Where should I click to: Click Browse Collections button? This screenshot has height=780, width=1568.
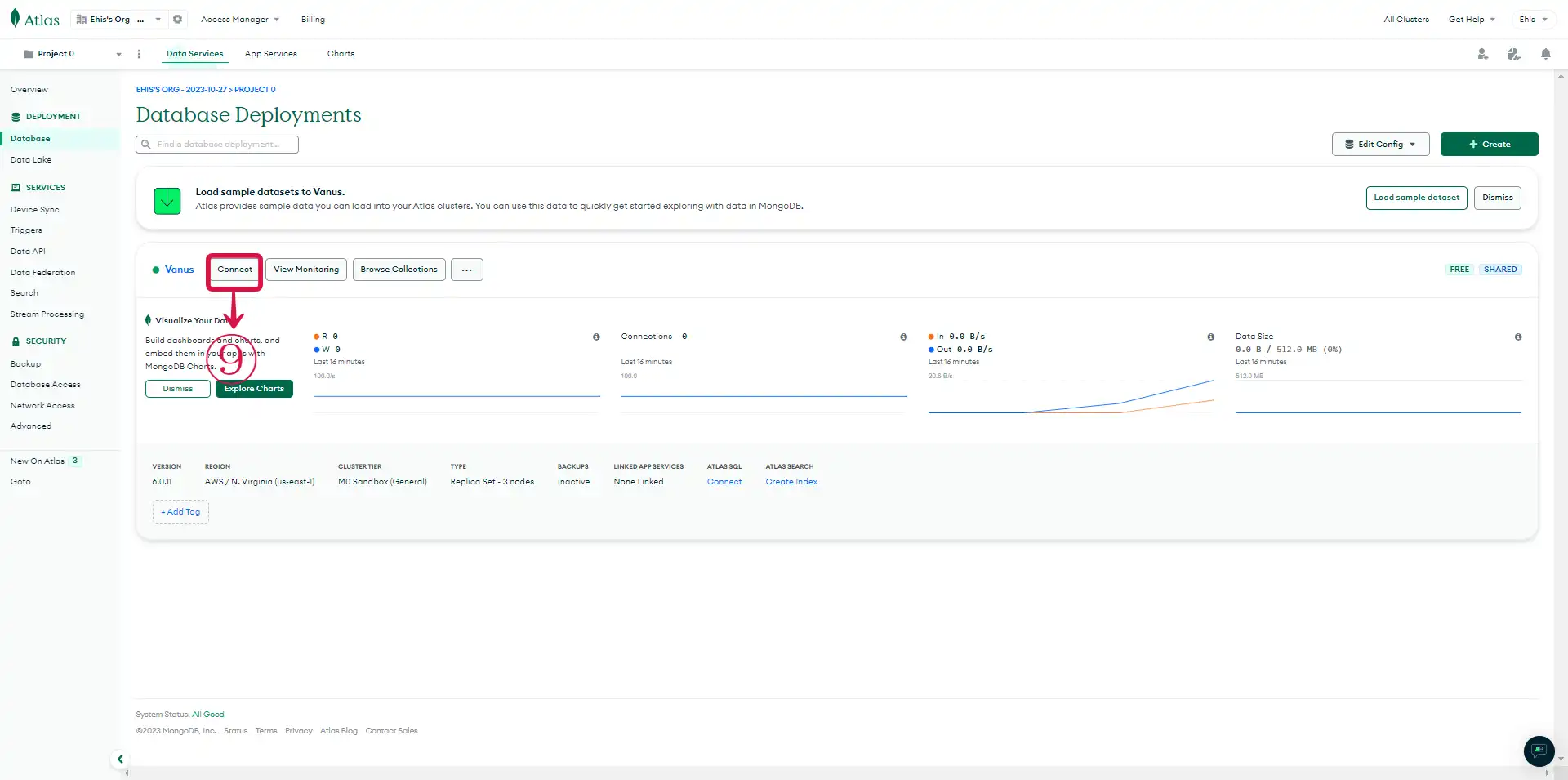(399, 270)
